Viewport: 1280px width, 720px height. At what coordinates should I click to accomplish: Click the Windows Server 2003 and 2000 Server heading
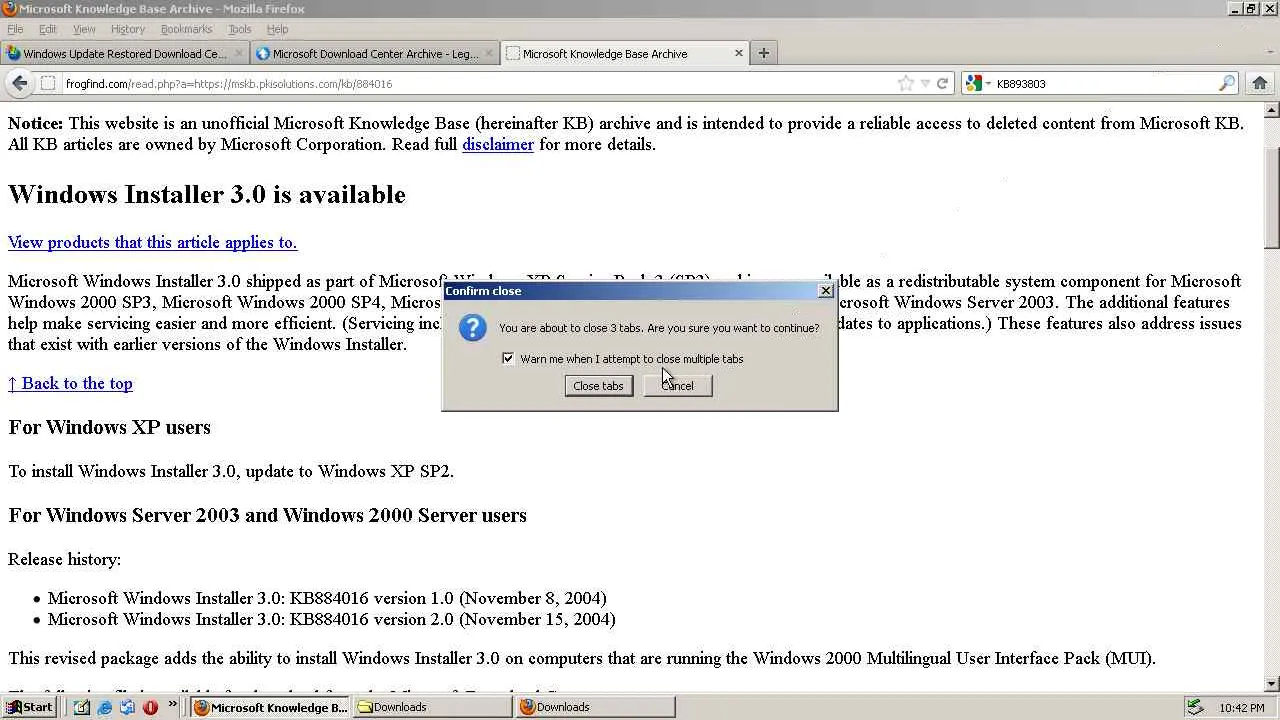[x=268, y=515]
